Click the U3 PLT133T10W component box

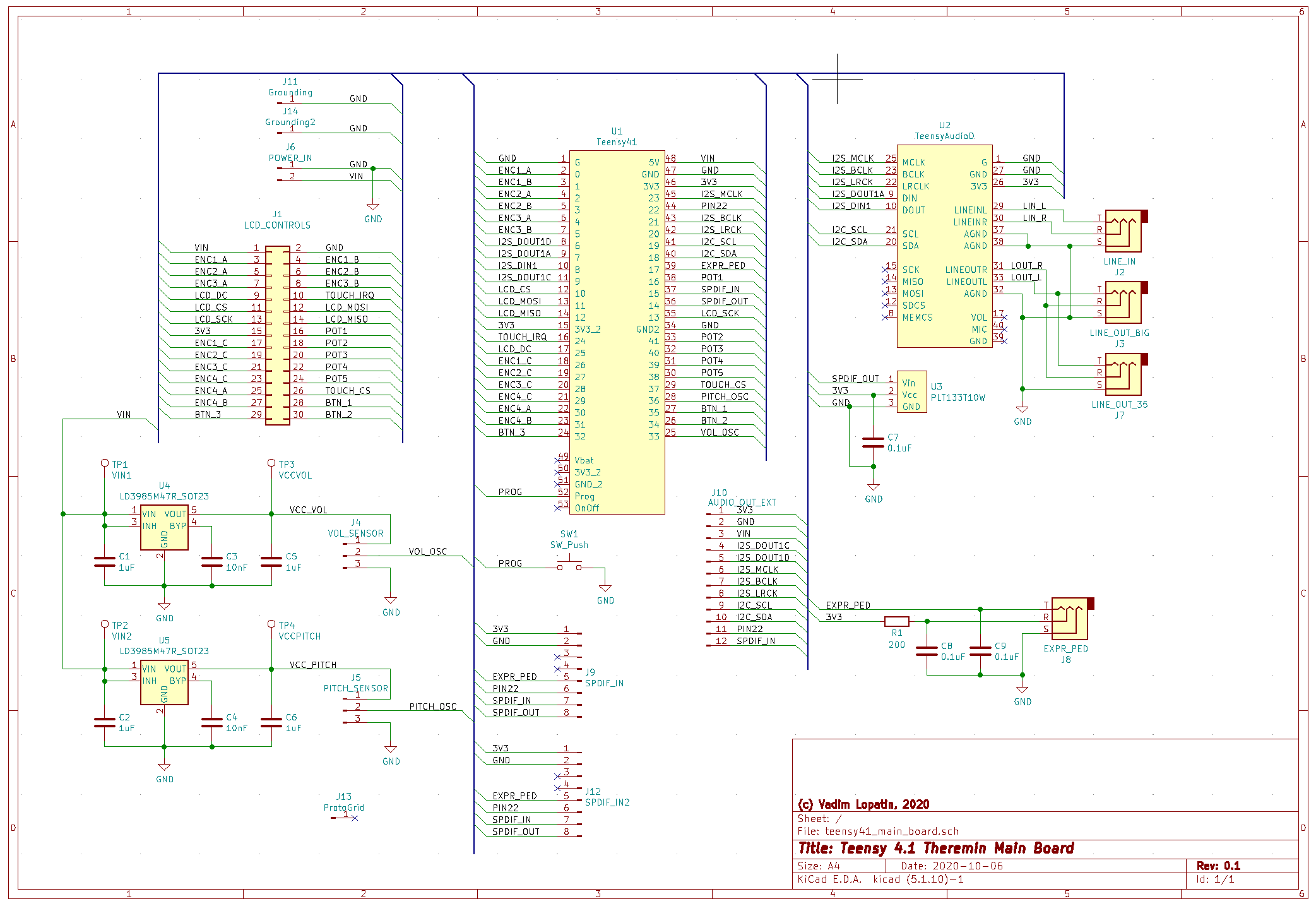point(911,391)
